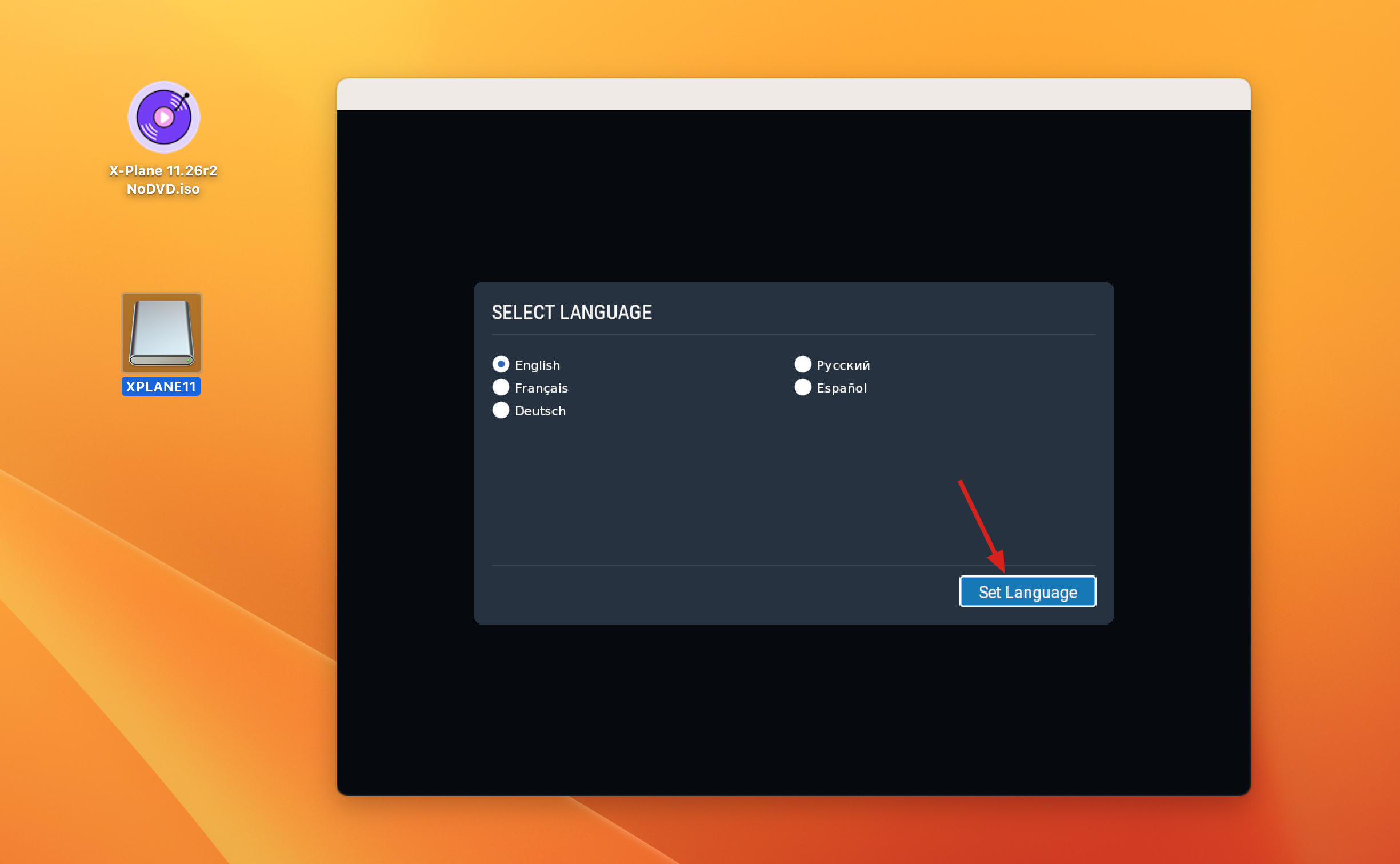Click the Français language label text
Screen dimensions: 1400x864
click(x=541, y=388)
